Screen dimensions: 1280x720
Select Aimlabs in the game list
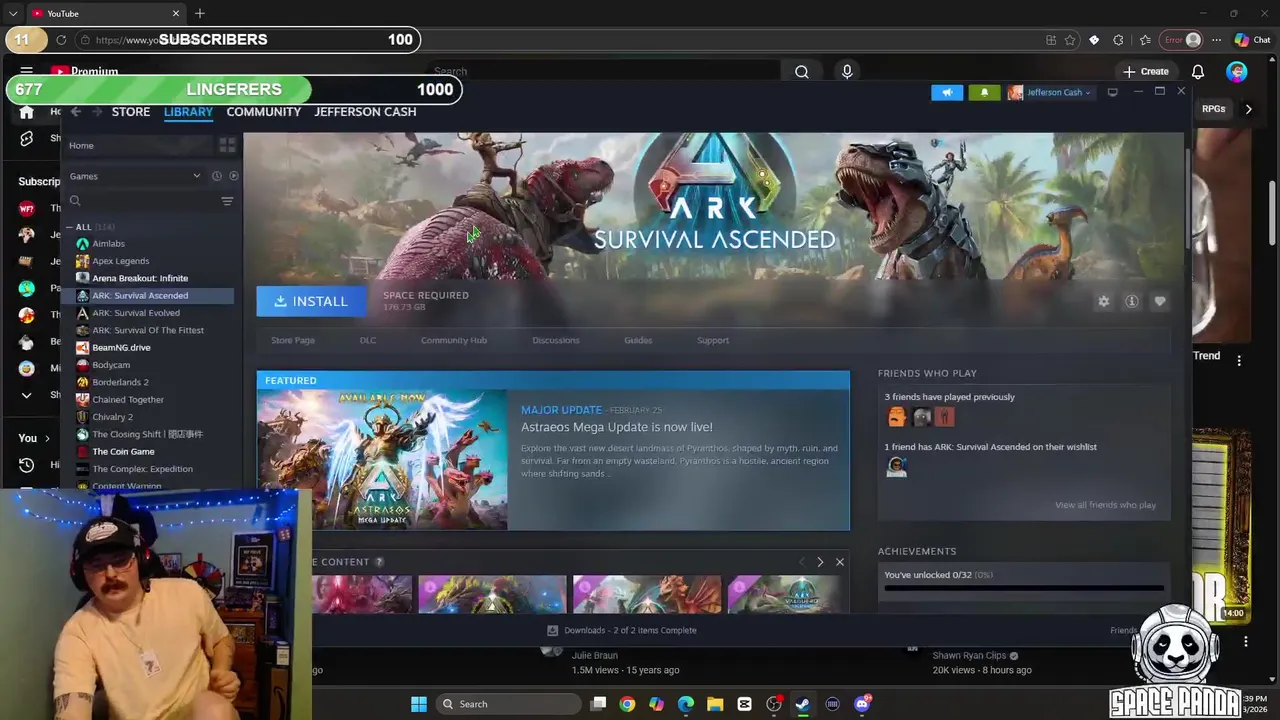108,244
